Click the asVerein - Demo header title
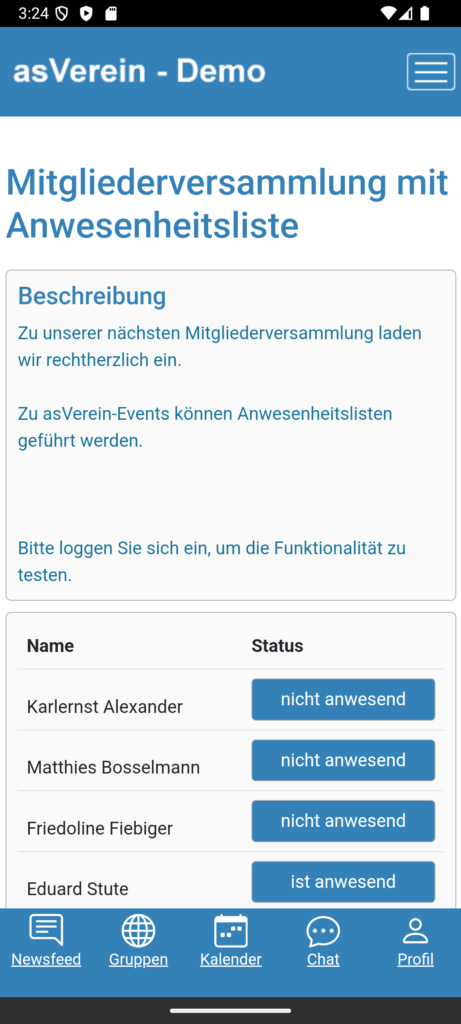Screen dimensions: 461x1024 [139, 71]
